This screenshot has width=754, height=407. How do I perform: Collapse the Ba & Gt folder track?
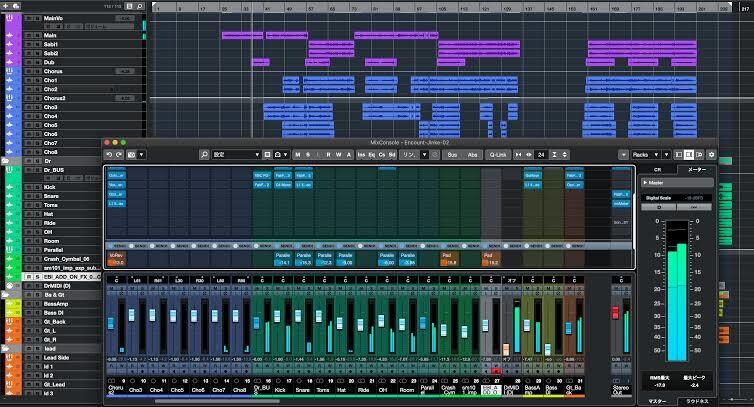pyautogui.click(x=5, y=294)
